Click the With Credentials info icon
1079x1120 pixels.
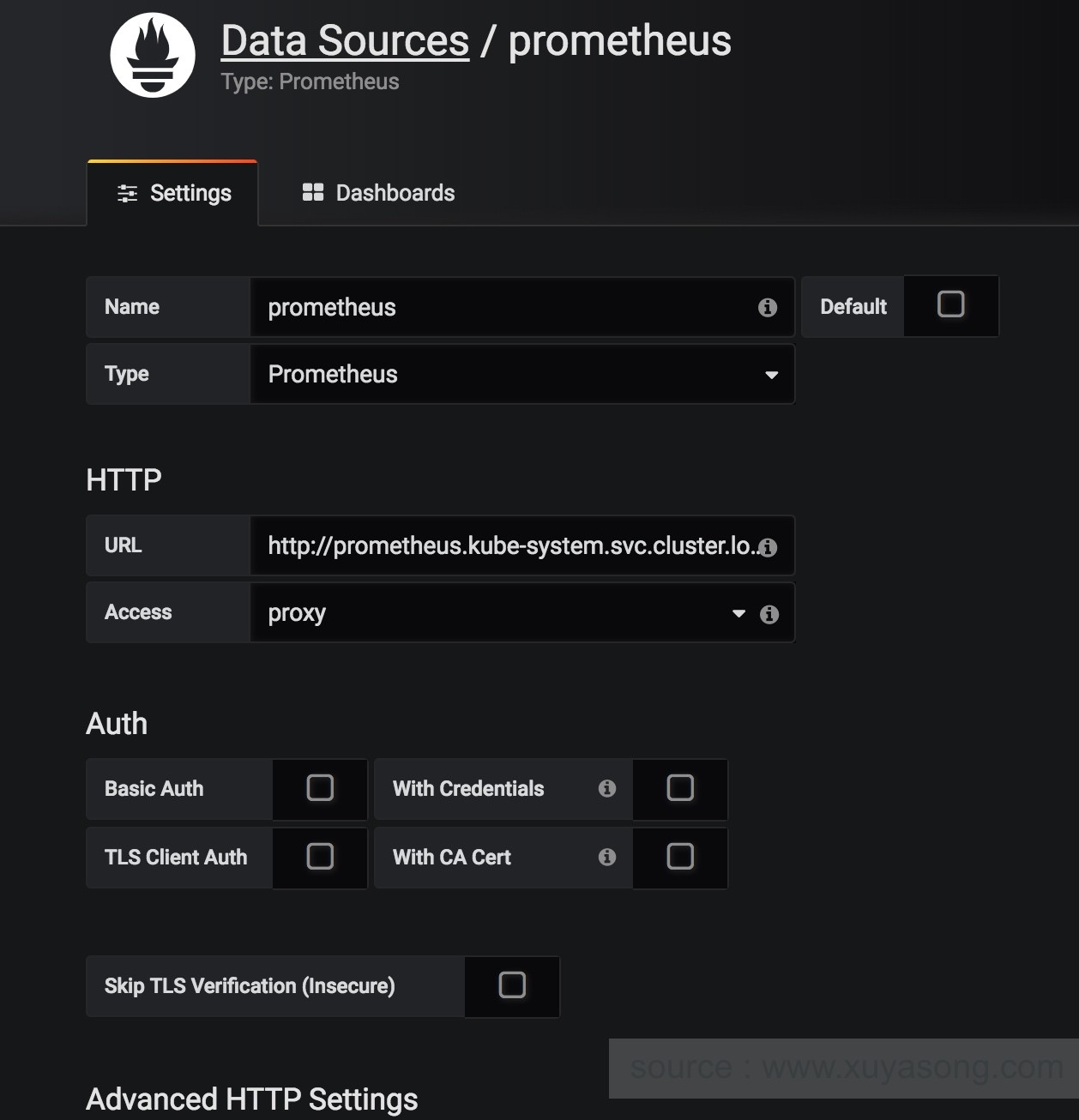607,788
